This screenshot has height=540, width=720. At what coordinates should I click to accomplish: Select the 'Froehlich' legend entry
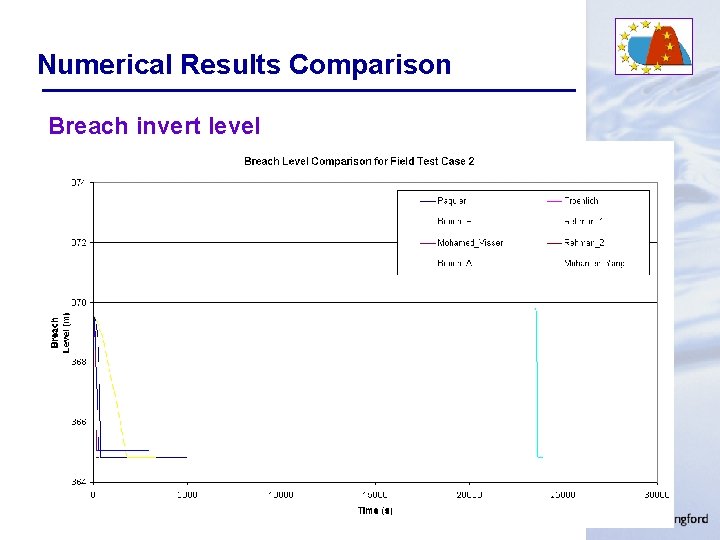click(x=573, y=201)
